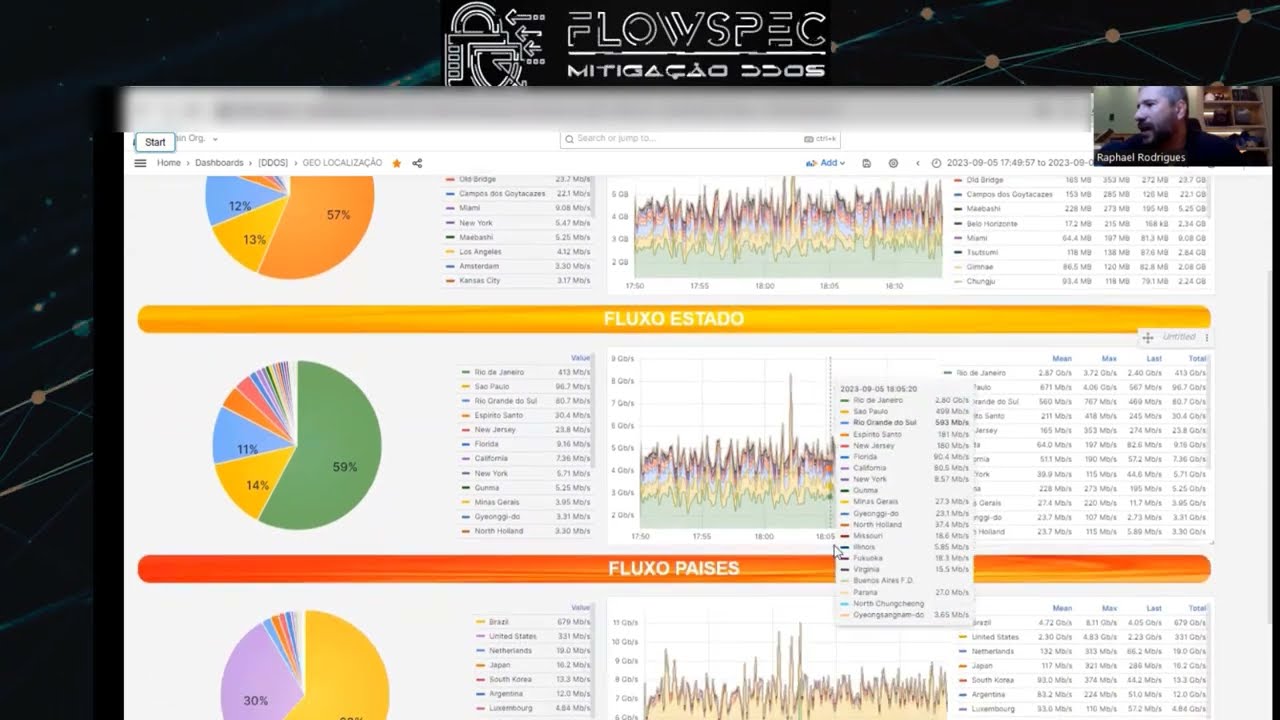1280x720 pixels.
Task: Mark dashboard as favorite with star icon
Action: pyautogui.click(x=396, y=163)
